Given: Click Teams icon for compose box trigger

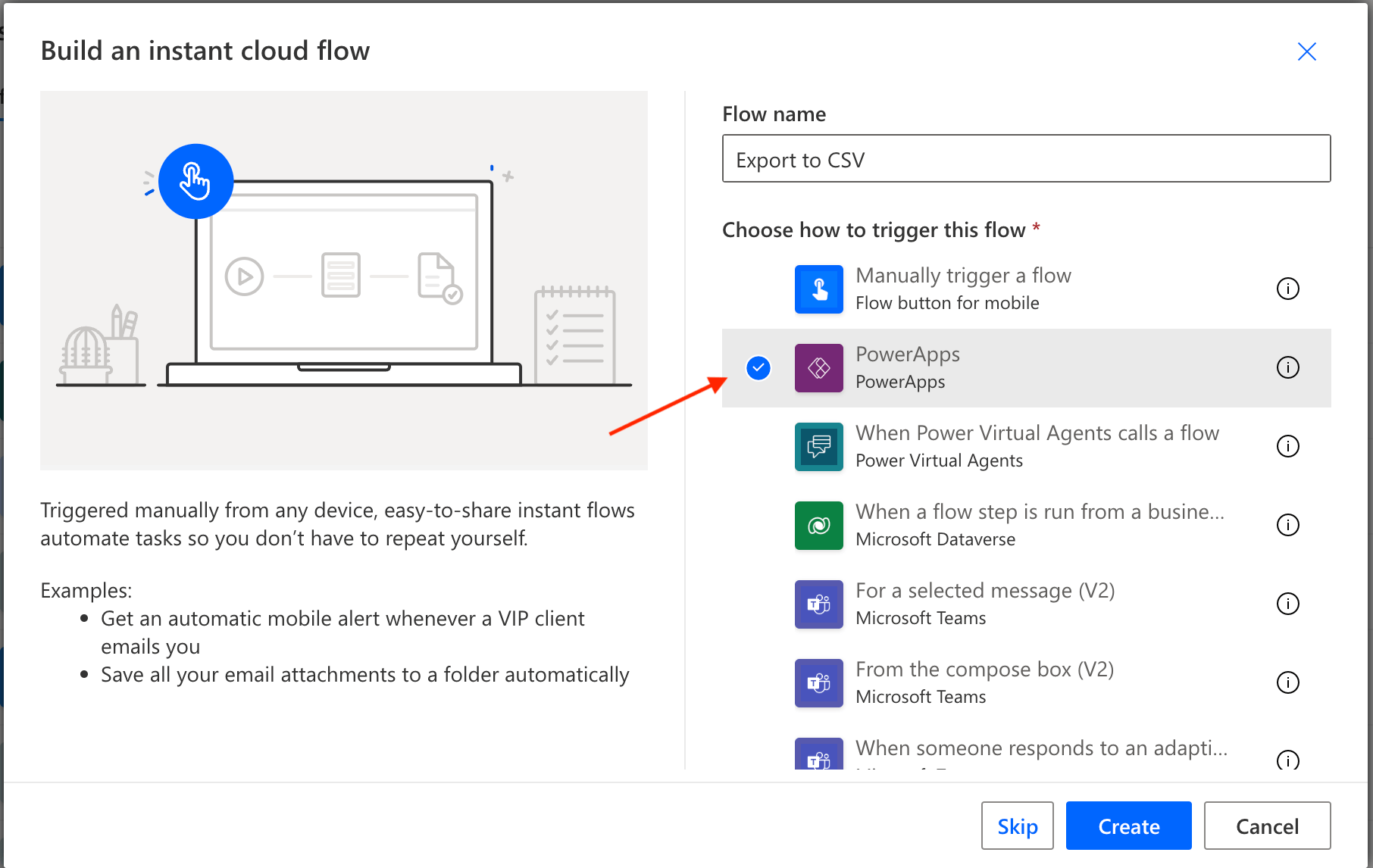Looking at the screenshot, I should (818, 683).
